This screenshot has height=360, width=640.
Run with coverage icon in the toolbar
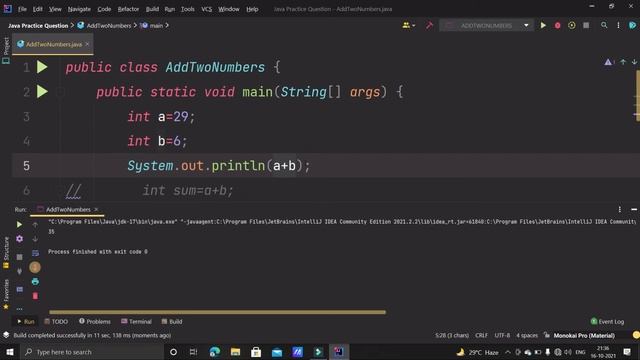pos(571,25)
